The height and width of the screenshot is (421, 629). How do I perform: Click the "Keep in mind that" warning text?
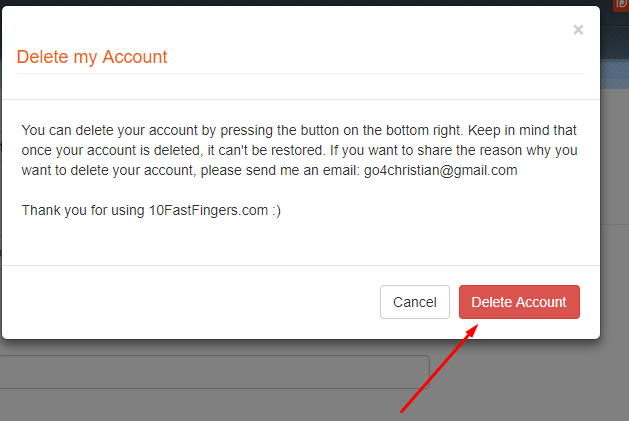tap(522, 130)
